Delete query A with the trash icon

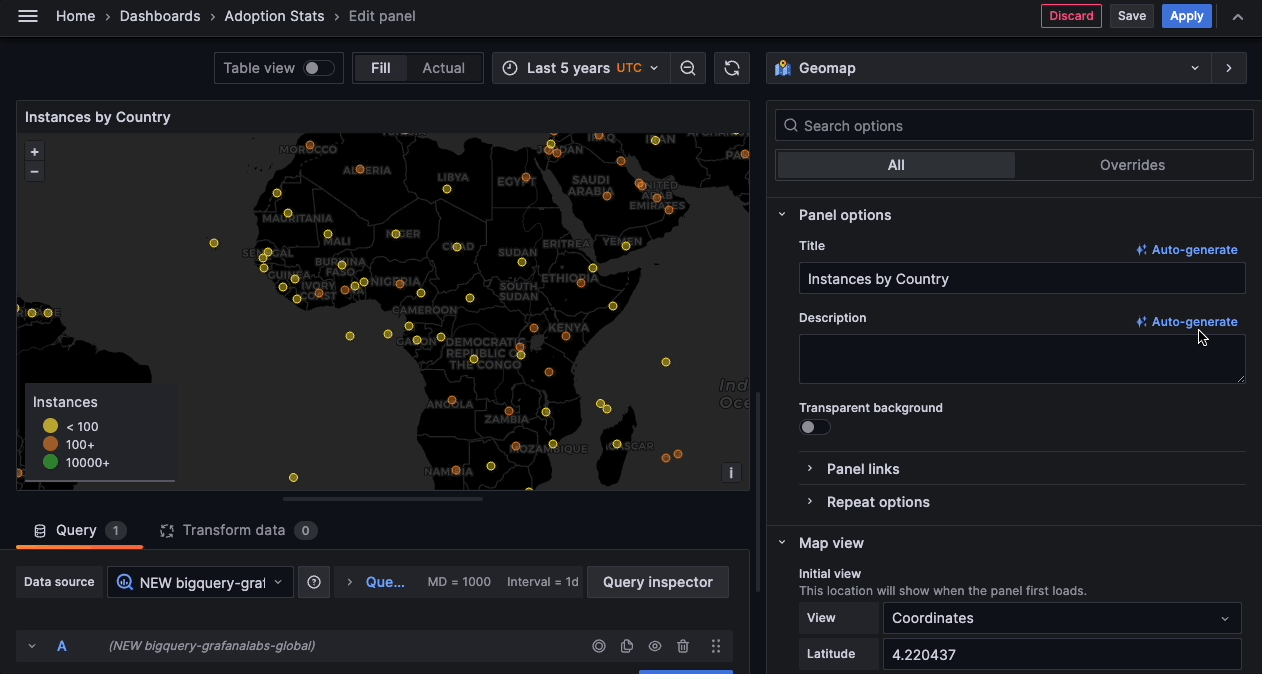(x=683, y=646)
